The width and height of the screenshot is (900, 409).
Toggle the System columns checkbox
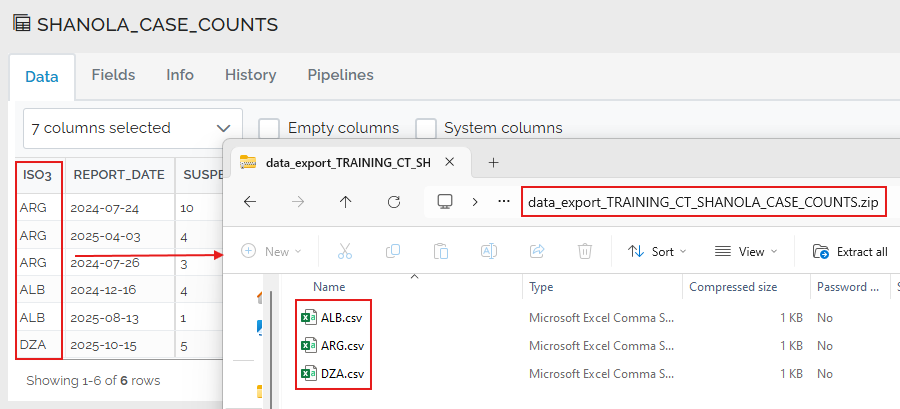click(426, 128)
